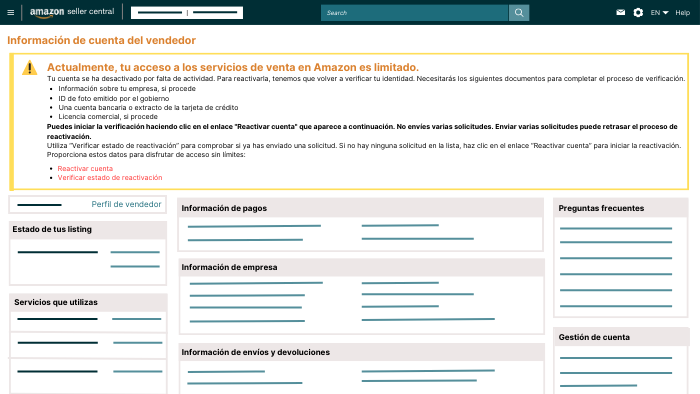Open first link under Gestión de cuenta
The image size is (700, 394).
click(x=616, y=358)
